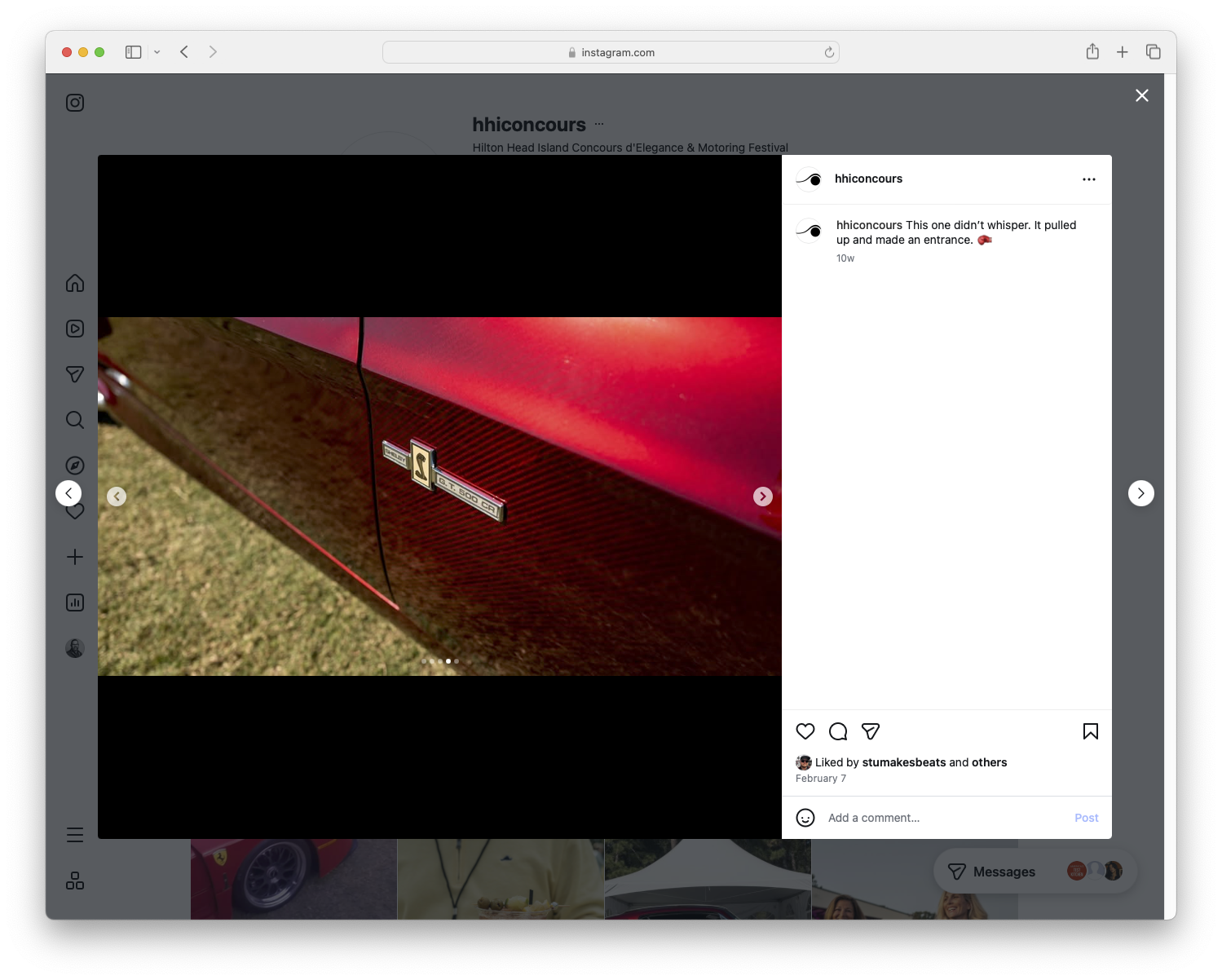Open the emoji picker in the comment field
The image size is (1222, 980).
click(x=805, y=817)
